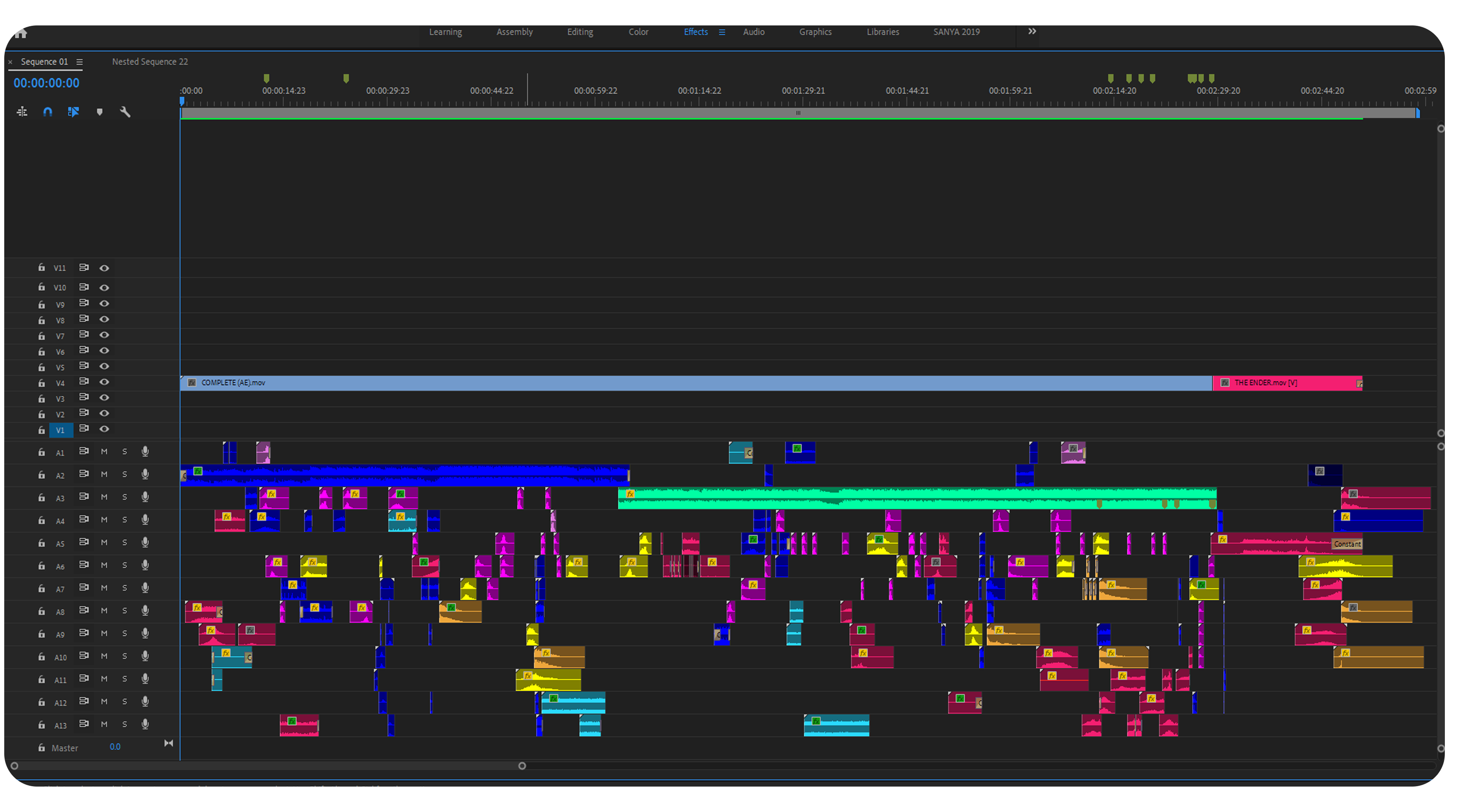The width and height of the screenshot is (1458, 812).
Task: Switch to the Nested Sequence 22 tab
Action: [x=150, y=62]
